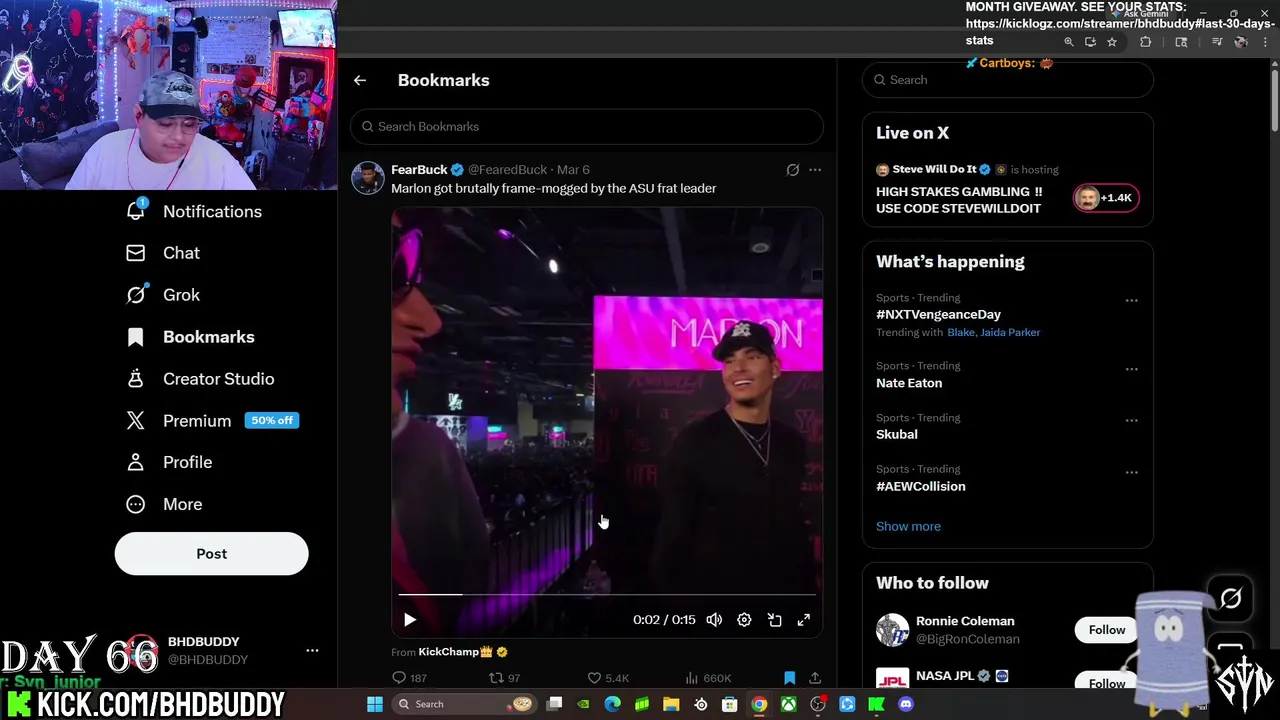
Task: Click the Grok explain icon on FearBuck post
Action: (x=793, y=170)
